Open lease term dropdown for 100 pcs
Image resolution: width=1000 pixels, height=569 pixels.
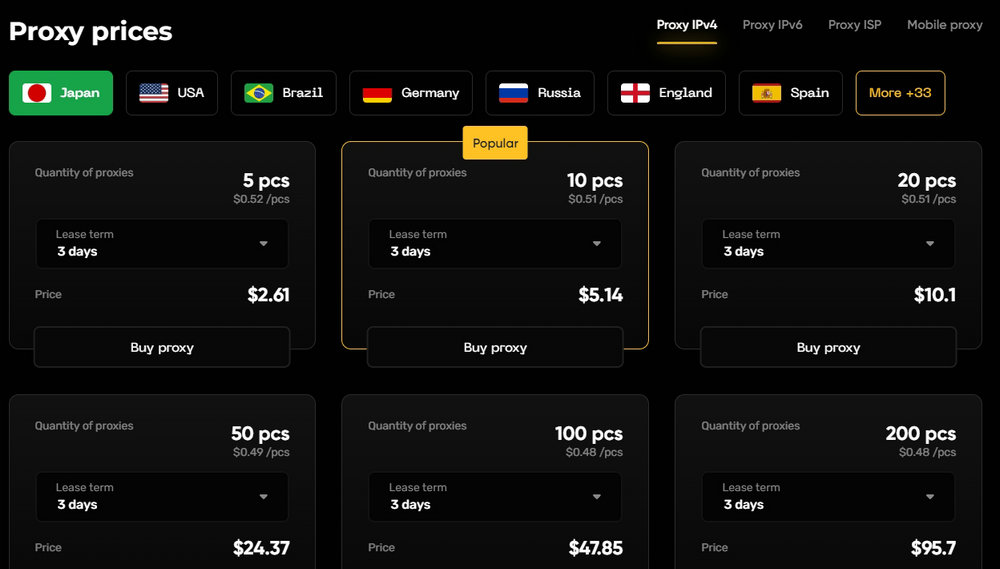point(495,497)
